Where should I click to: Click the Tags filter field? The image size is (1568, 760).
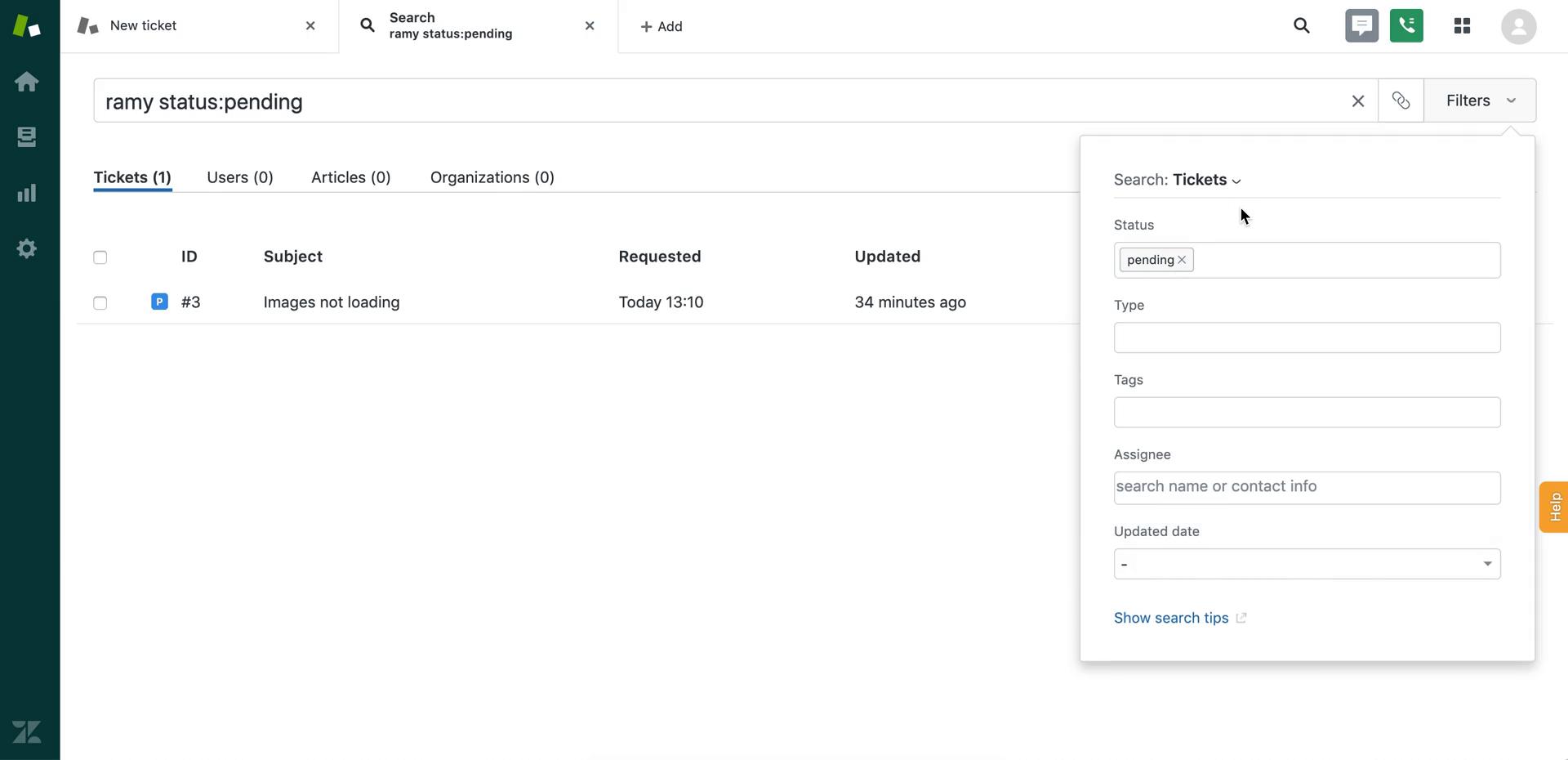pos(1307,412)
